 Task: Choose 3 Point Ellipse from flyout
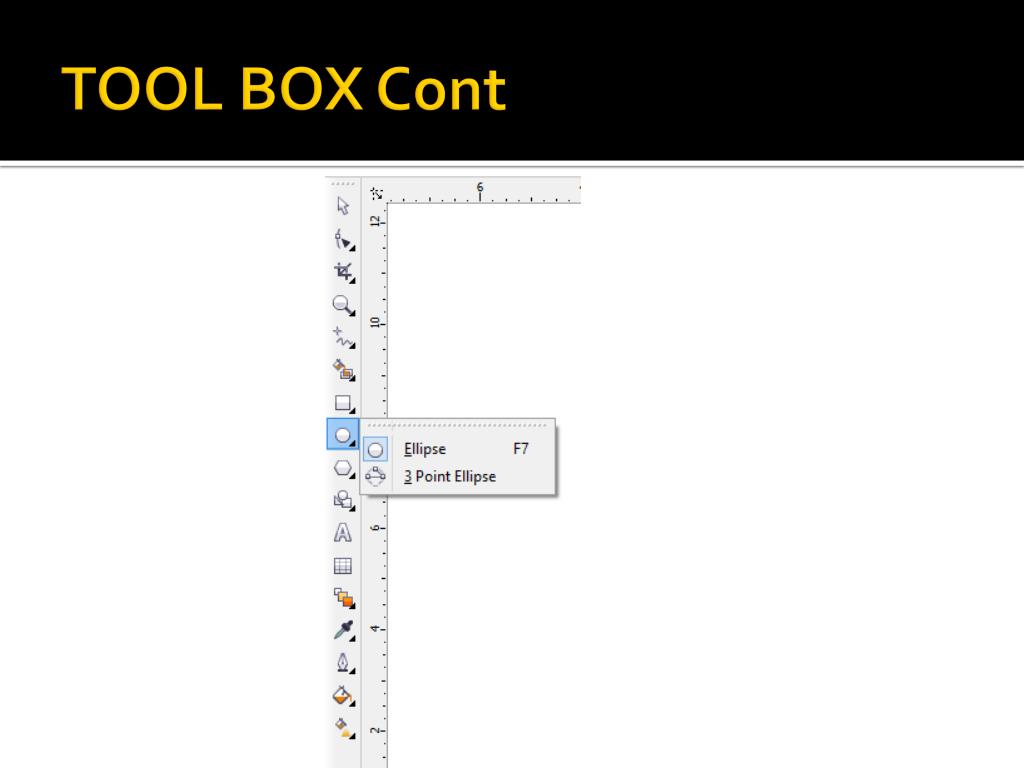[458, 477]
